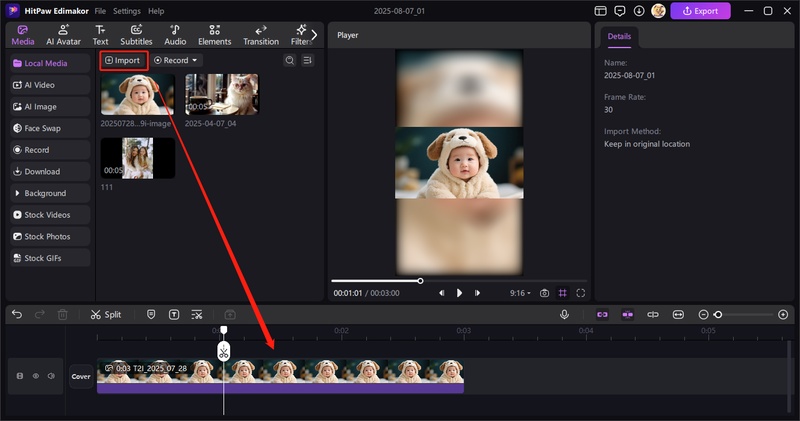Screen dimensions: 800x421
Task: Open Download in sidebar
Action: 50,171
